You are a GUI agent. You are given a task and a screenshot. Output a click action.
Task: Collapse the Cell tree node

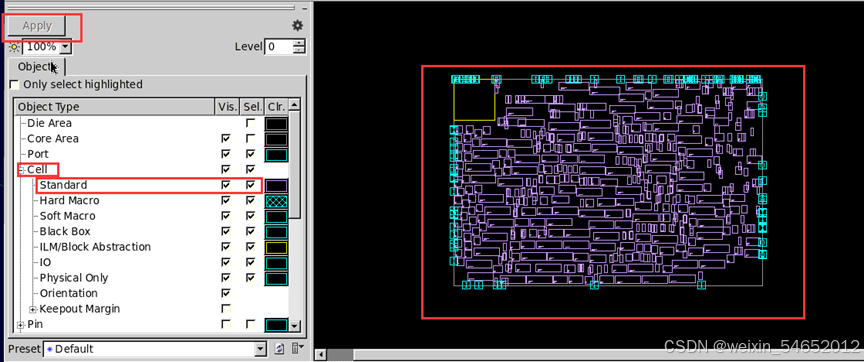[x=21, y=170]
